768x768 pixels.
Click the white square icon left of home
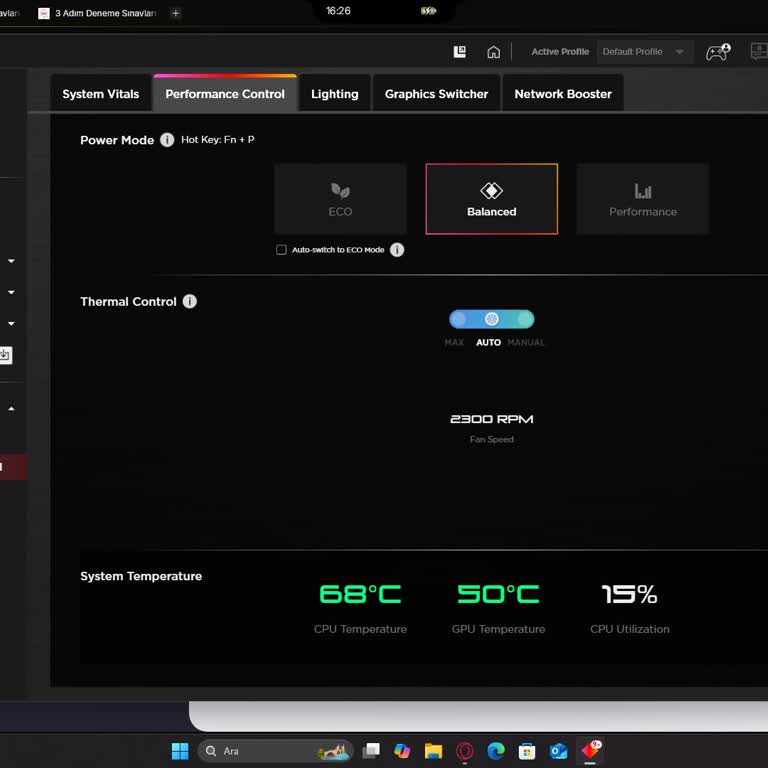point(460,52)
